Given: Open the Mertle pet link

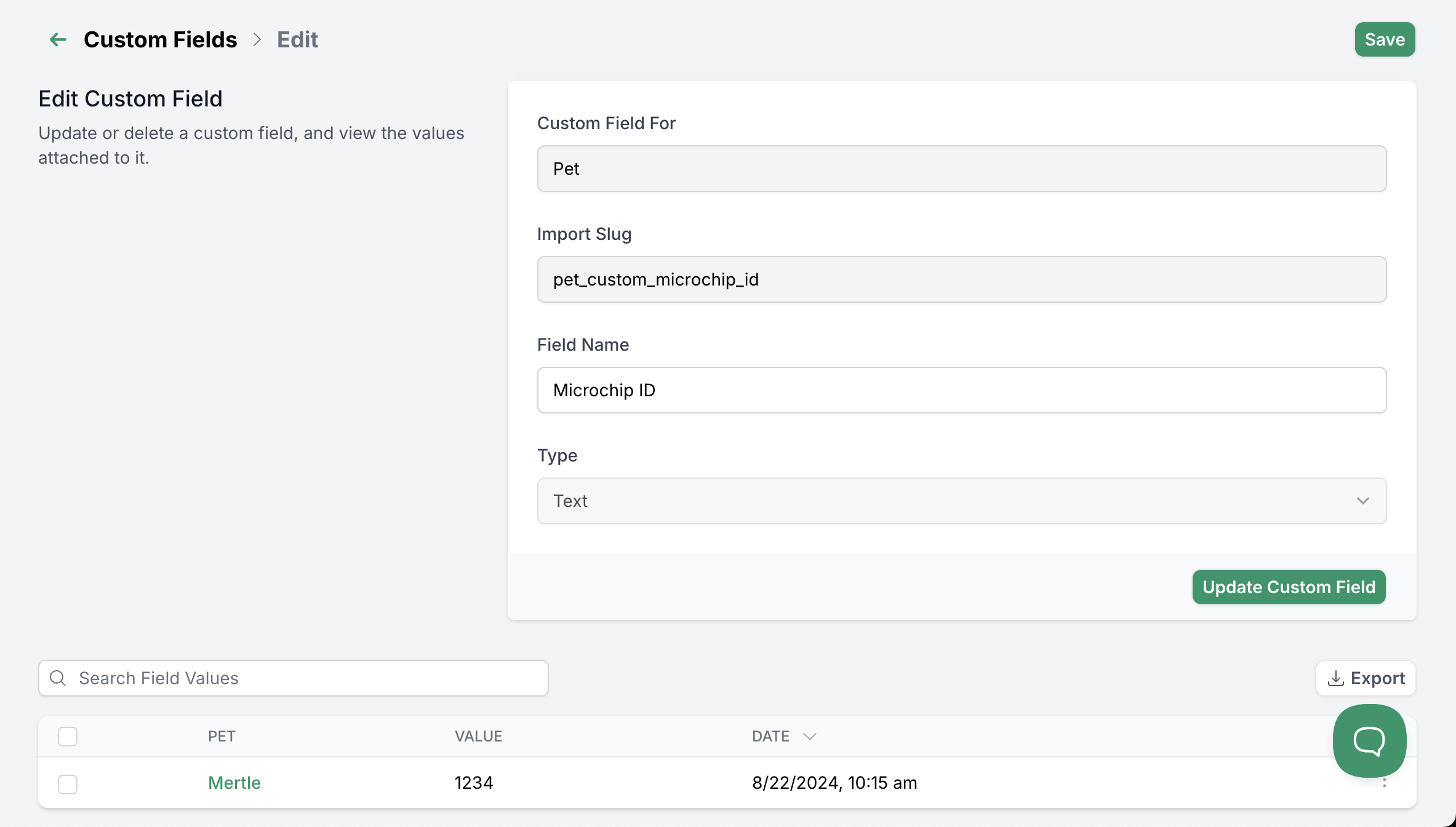Looking at the screenshot, I should click(x=234, y=783).
